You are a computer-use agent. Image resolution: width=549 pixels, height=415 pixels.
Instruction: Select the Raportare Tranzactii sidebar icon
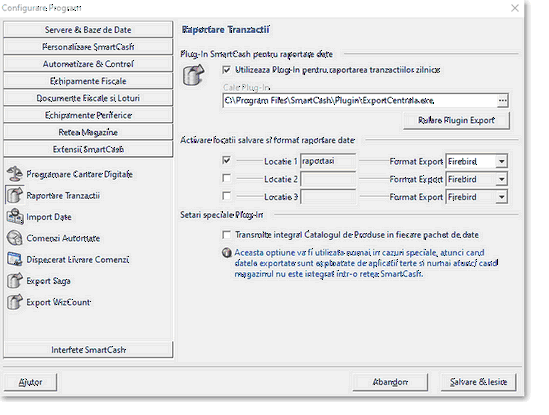tap(15, 195)
